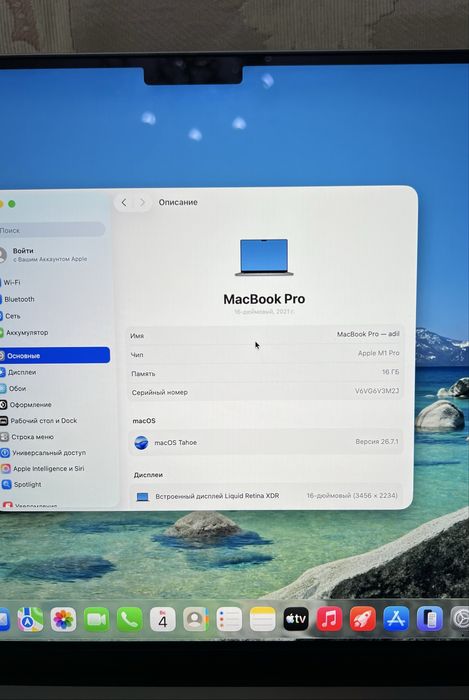
Task: Select Аккумулятор in the sidebar
Action: tap(27, 333)
